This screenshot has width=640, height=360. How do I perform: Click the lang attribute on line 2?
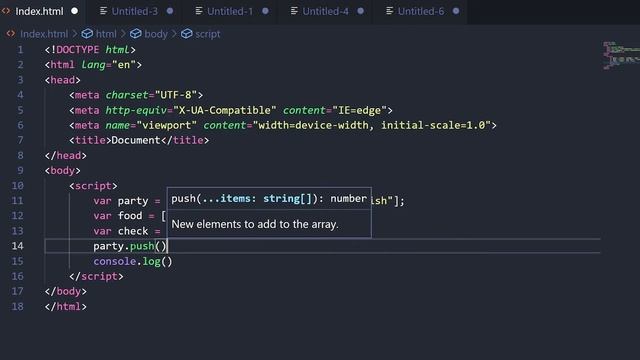[93, 65]
